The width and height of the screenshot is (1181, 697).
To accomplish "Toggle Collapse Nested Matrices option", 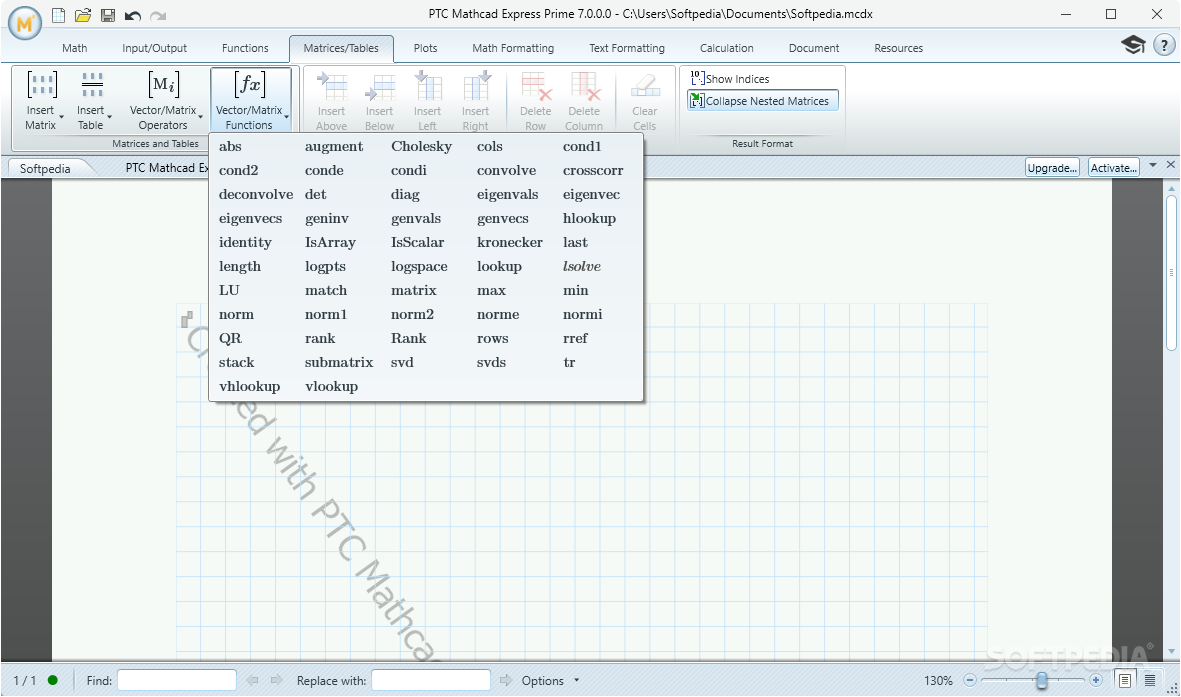I will pyautogui.click(x=762, y=101).
